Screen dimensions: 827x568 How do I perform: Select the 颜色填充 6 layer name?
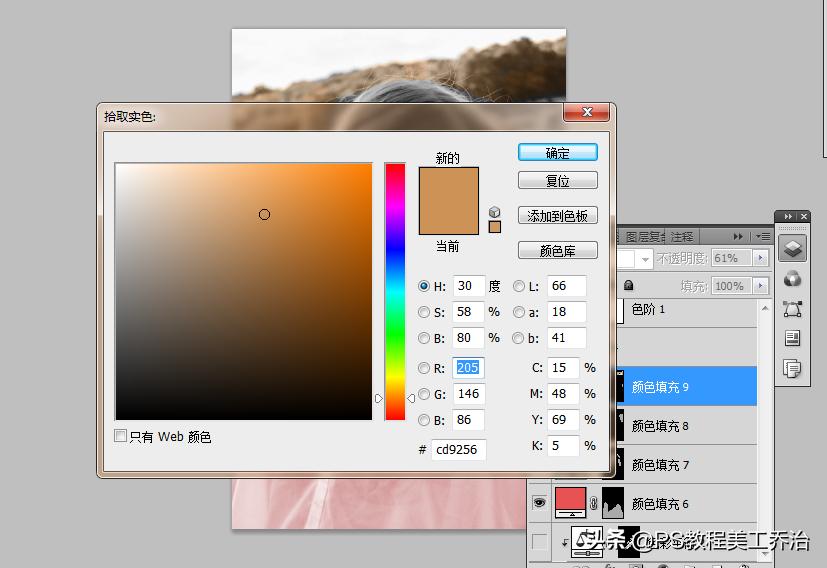pos(660,504)
